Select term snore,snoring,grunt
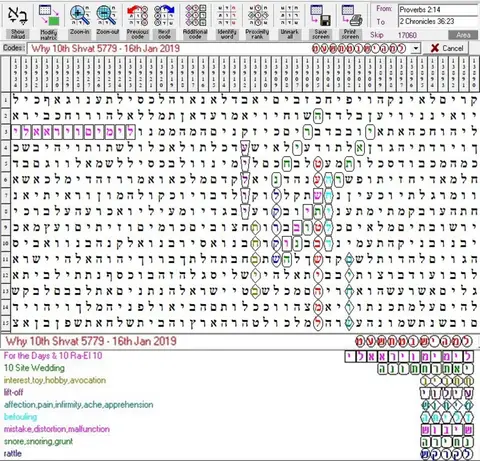The image size is (480, 461). pos(38,441)
